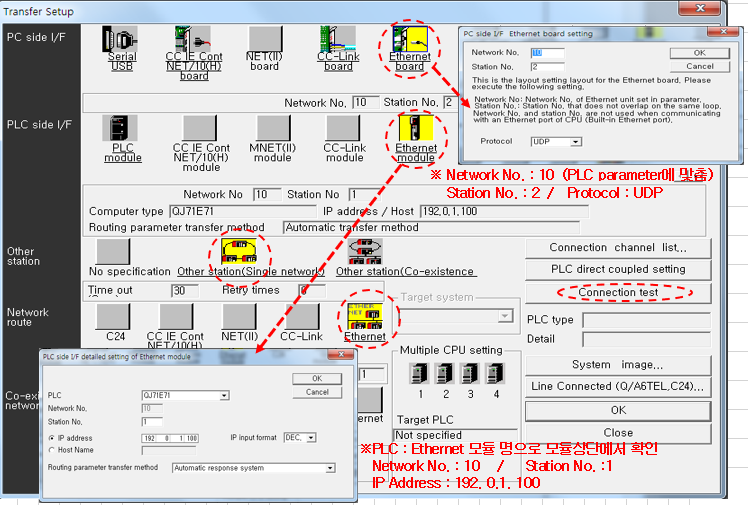Select Other station (Single network) icon
The width and height of the screenshot is (748, 505).
click(239, 251)
